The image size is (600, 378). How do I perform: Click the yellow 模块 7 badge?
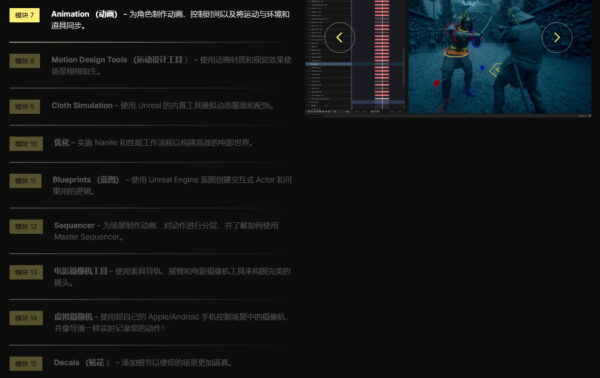tap(24, 15)
